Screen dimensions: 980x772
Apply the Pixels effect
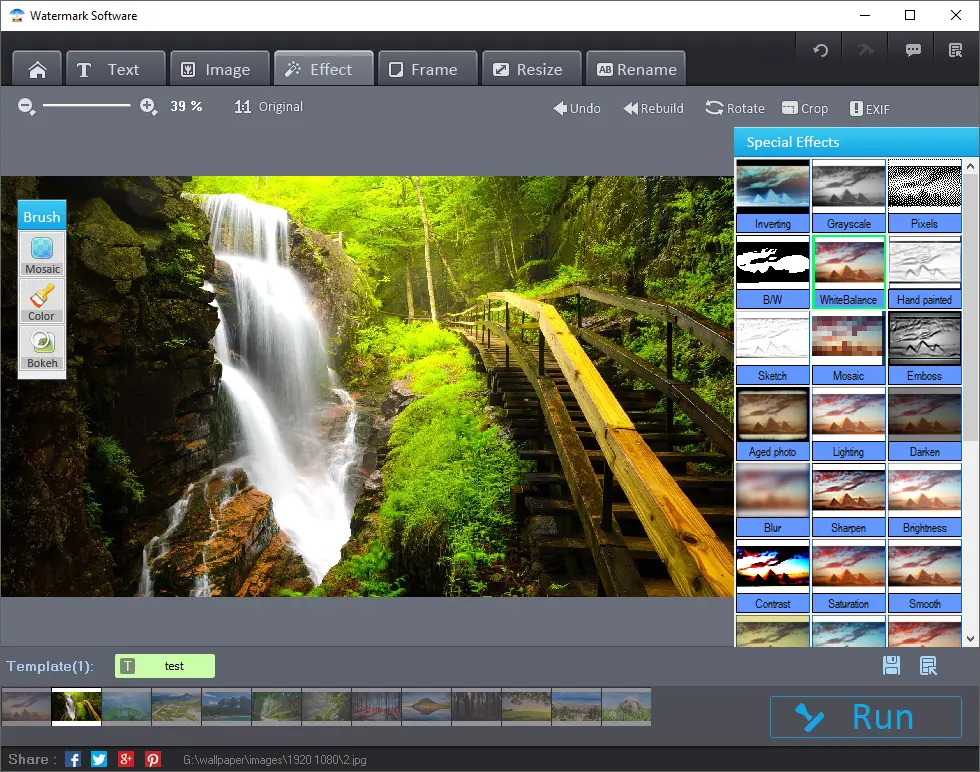[924, 196]
